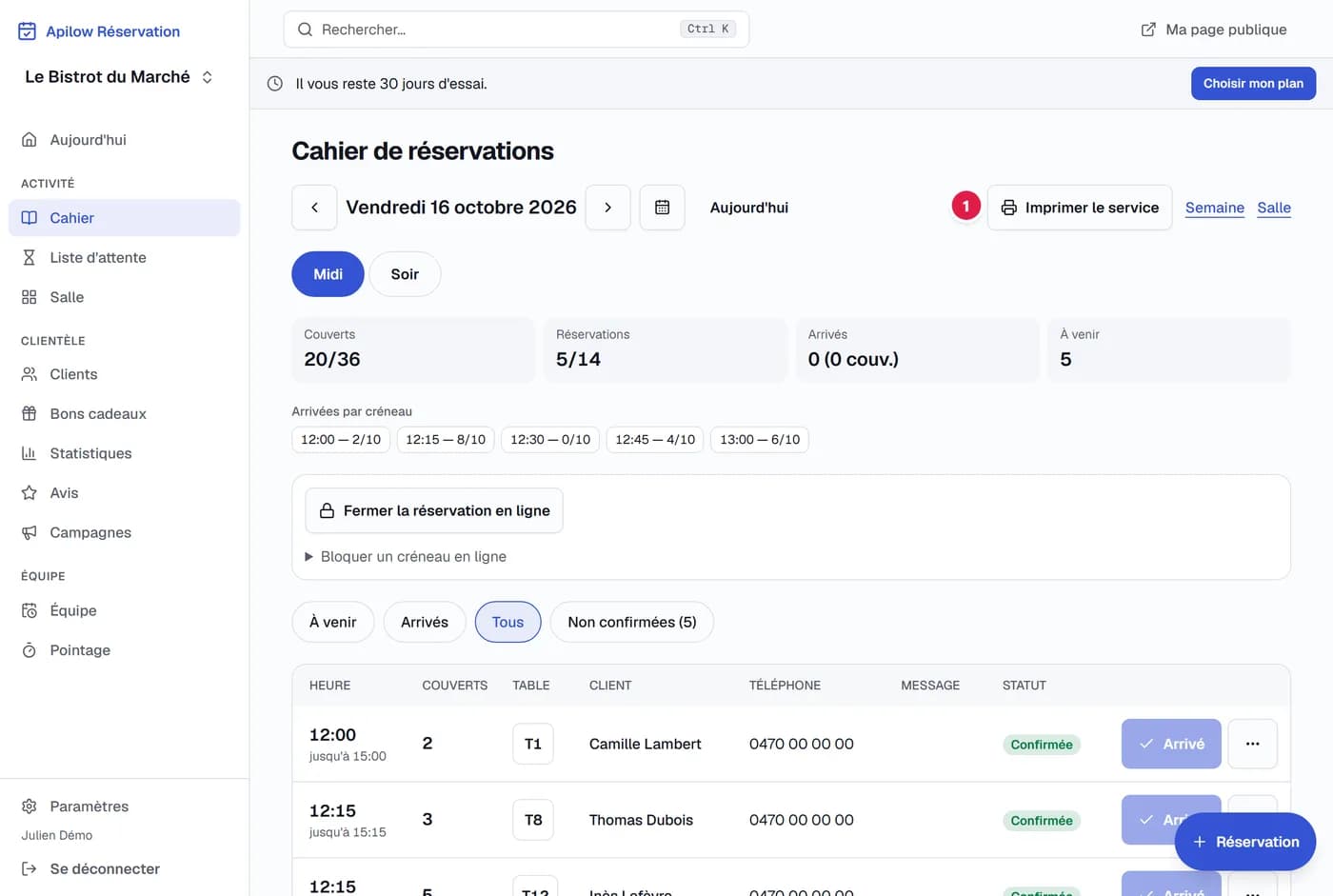Focus the Rechercher search field
Image resolution: width=1333 pixels, height=896 pixels.
516,30
